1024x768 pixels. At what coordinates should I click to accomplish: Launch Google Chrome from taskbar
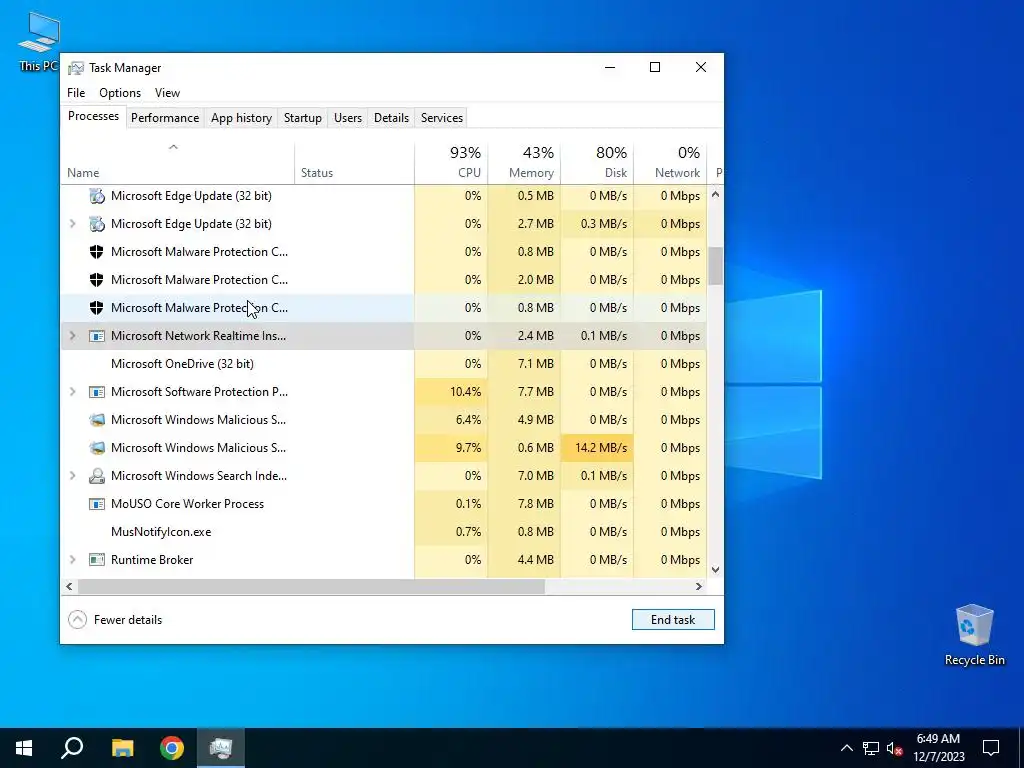point(172,748)
